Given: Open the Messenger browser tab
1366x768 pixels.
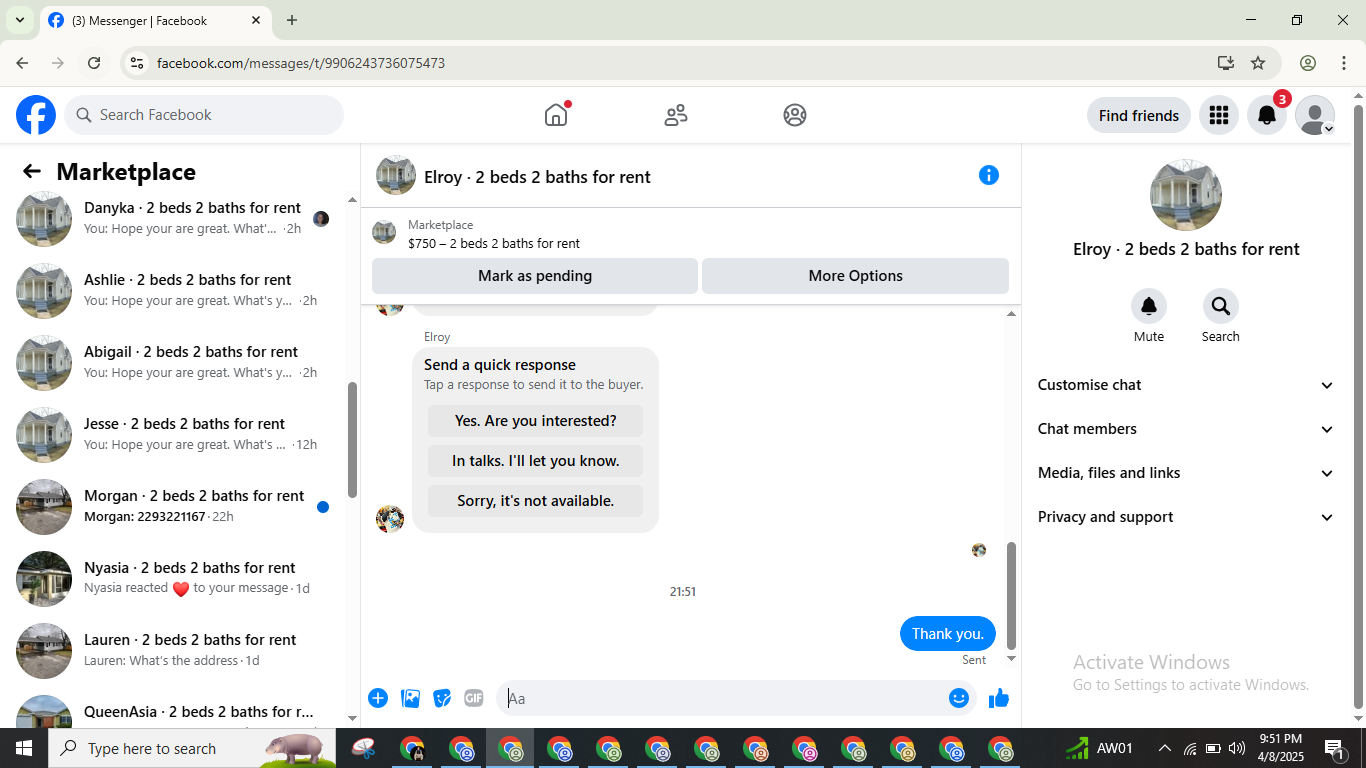Looking at the screenshot, I should (155, 20).
